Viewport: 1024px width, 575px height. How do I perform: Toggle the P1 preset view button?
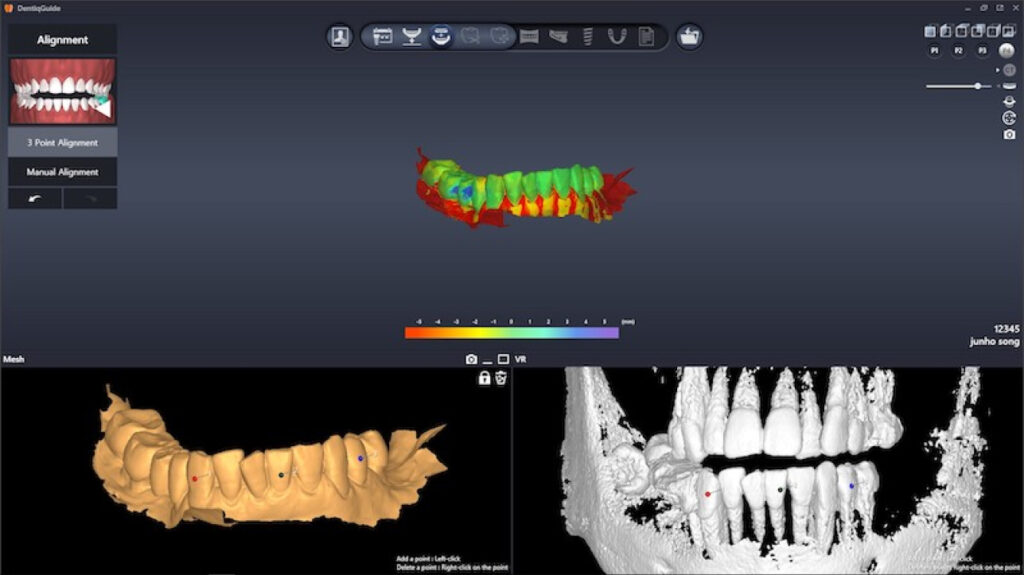935,50
